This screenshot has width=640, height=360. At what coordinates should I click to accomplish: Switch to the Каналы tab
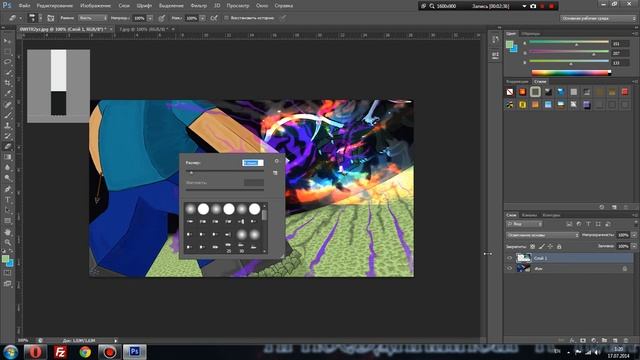[x=529, y=215]
